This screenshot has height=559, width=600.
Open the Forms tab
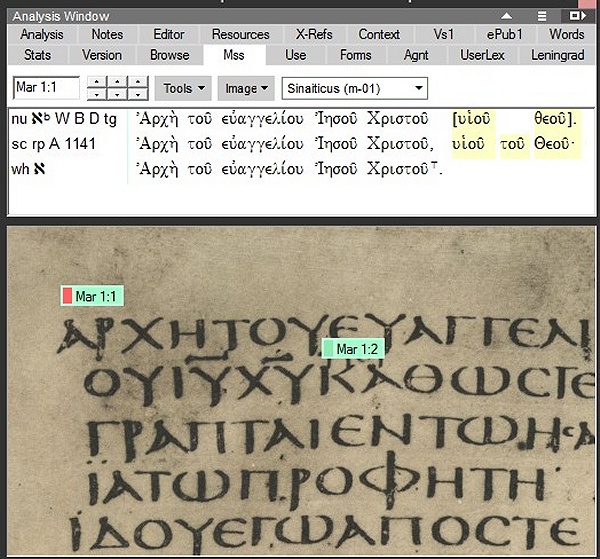(355, 55)
